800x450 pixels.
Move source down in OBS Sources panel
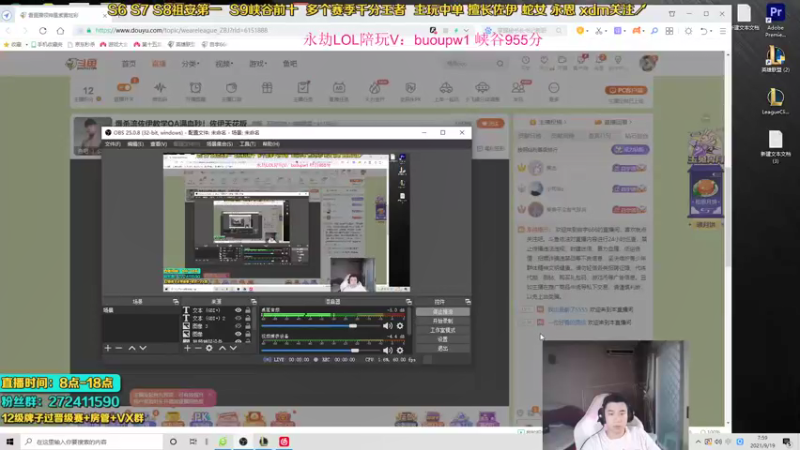(x=233, y=348)
